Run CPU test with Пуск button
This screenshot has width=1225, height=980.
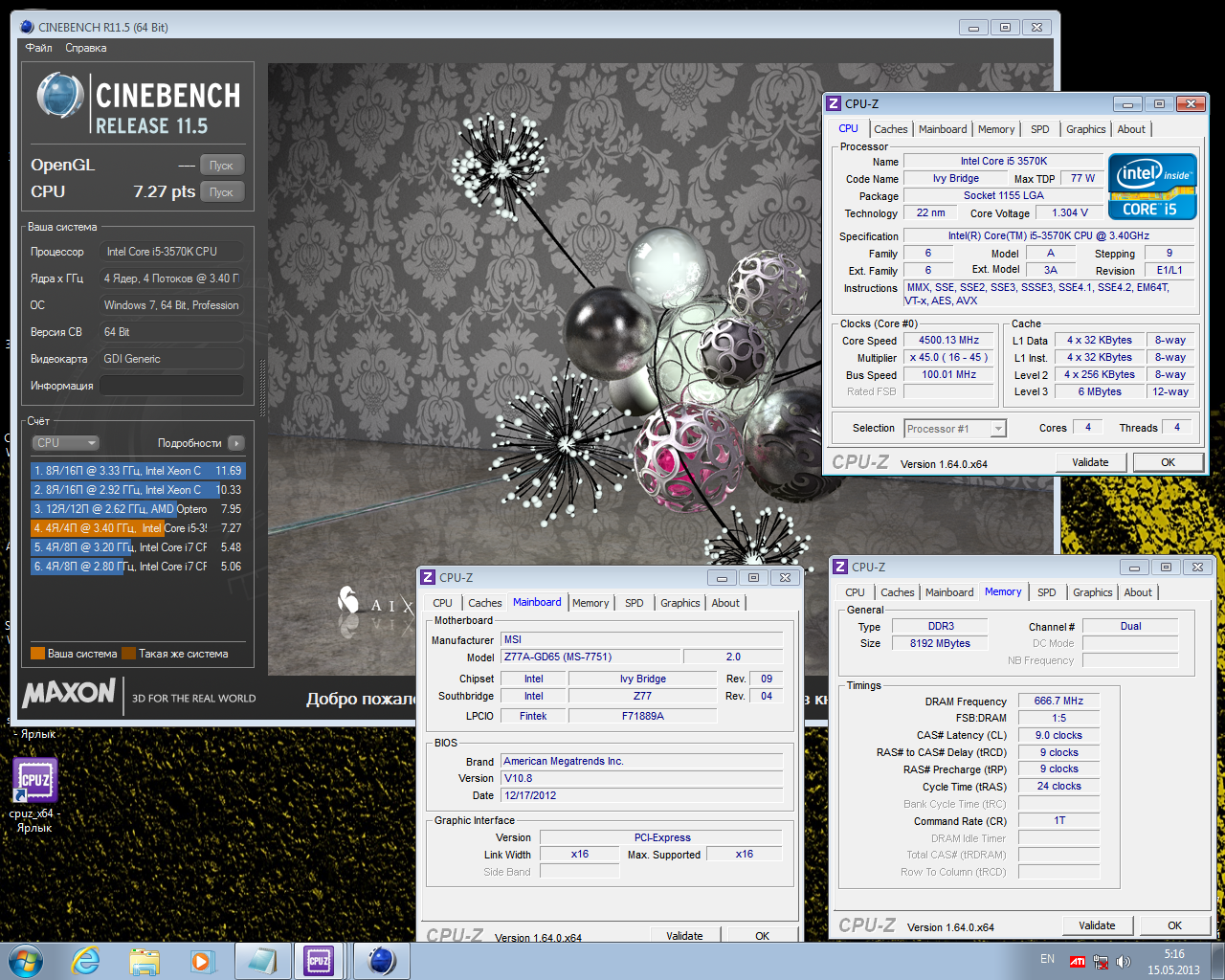click(x=222, y=191)
